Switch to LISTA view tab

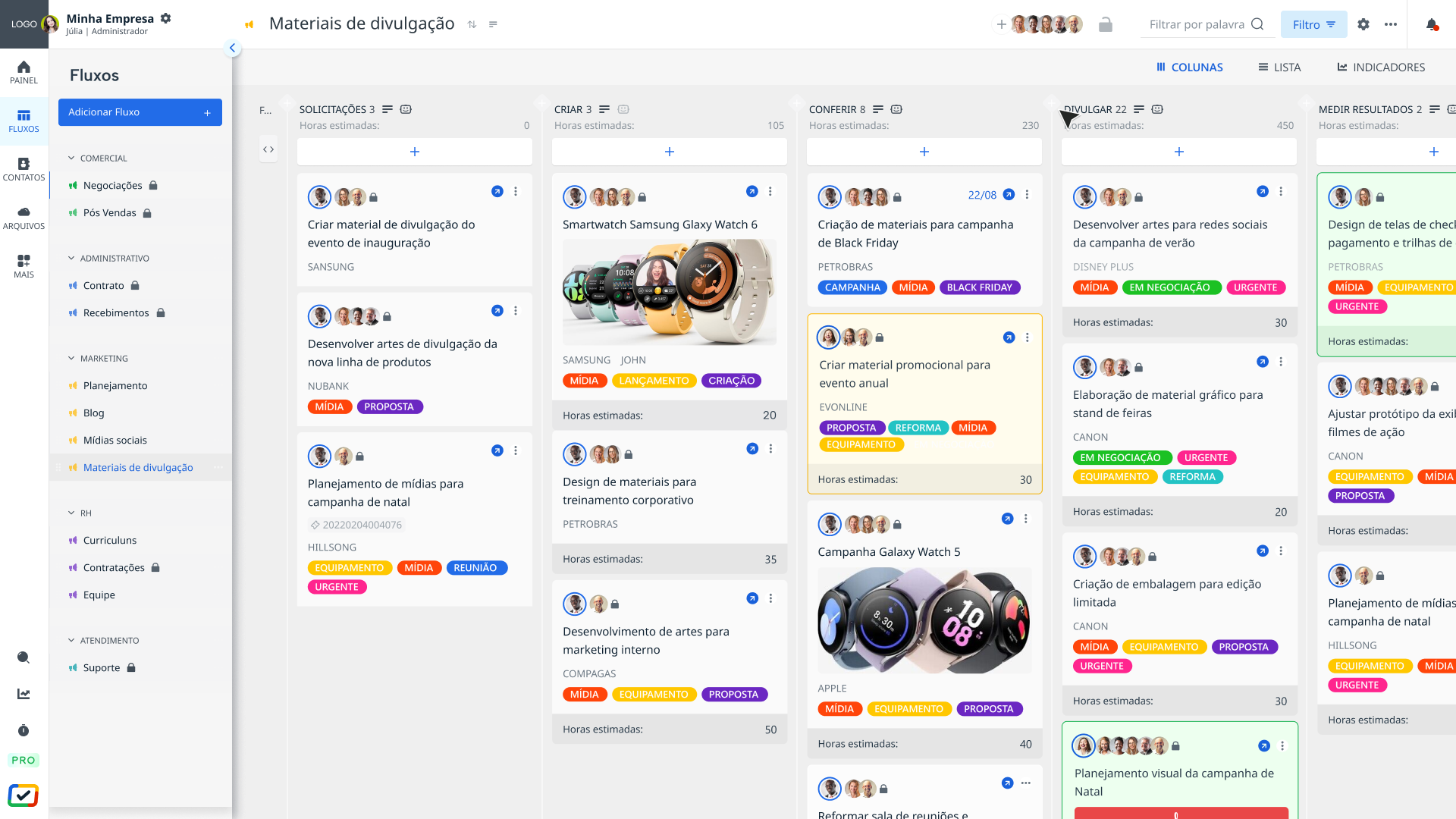[x=1279, y=67]
